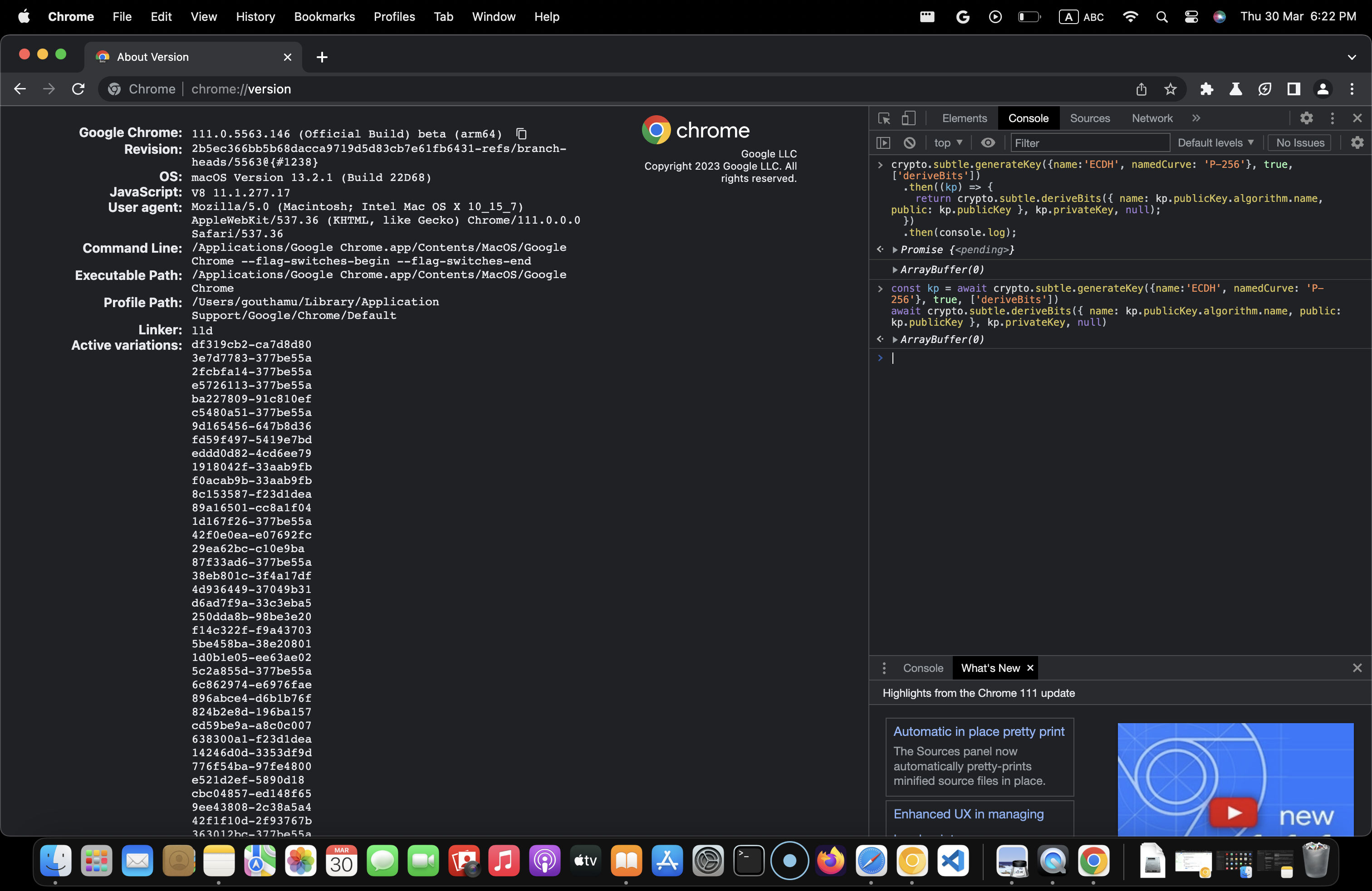Copy the Chrome version string icon

[522, 134]
